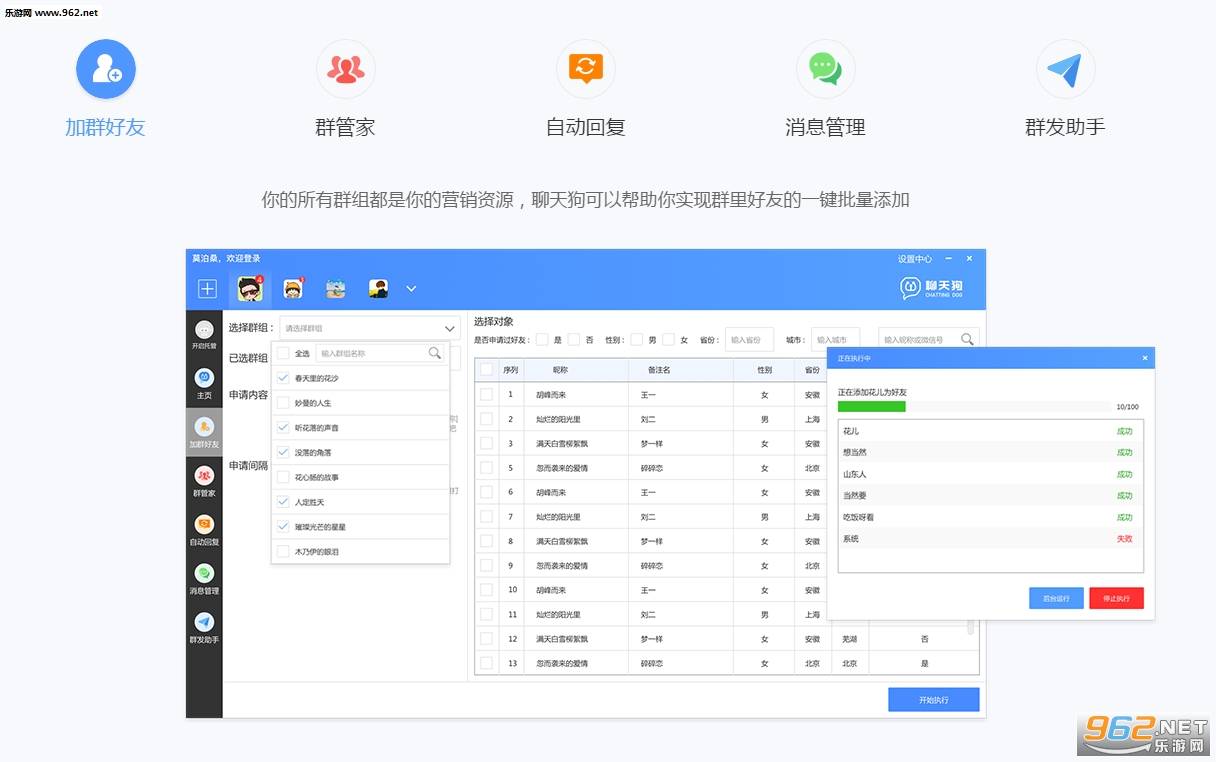This screenshot has height=762, width=1216.
Task: Select the first avatar with badge 4
Action: [250, 289]
